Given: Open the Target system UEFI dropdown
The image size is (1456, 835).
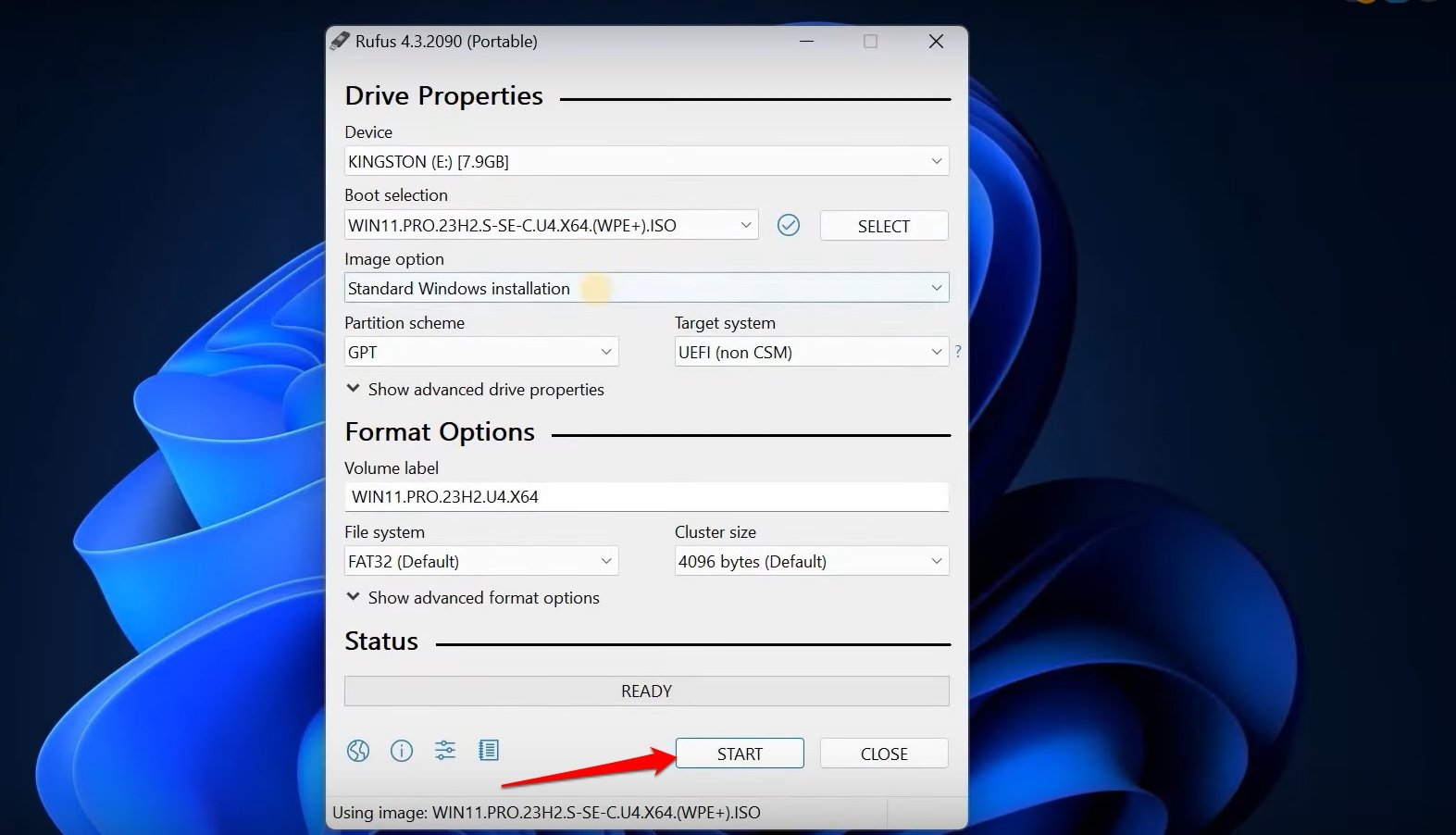Looking at the screenshot, I should (811, 352).
